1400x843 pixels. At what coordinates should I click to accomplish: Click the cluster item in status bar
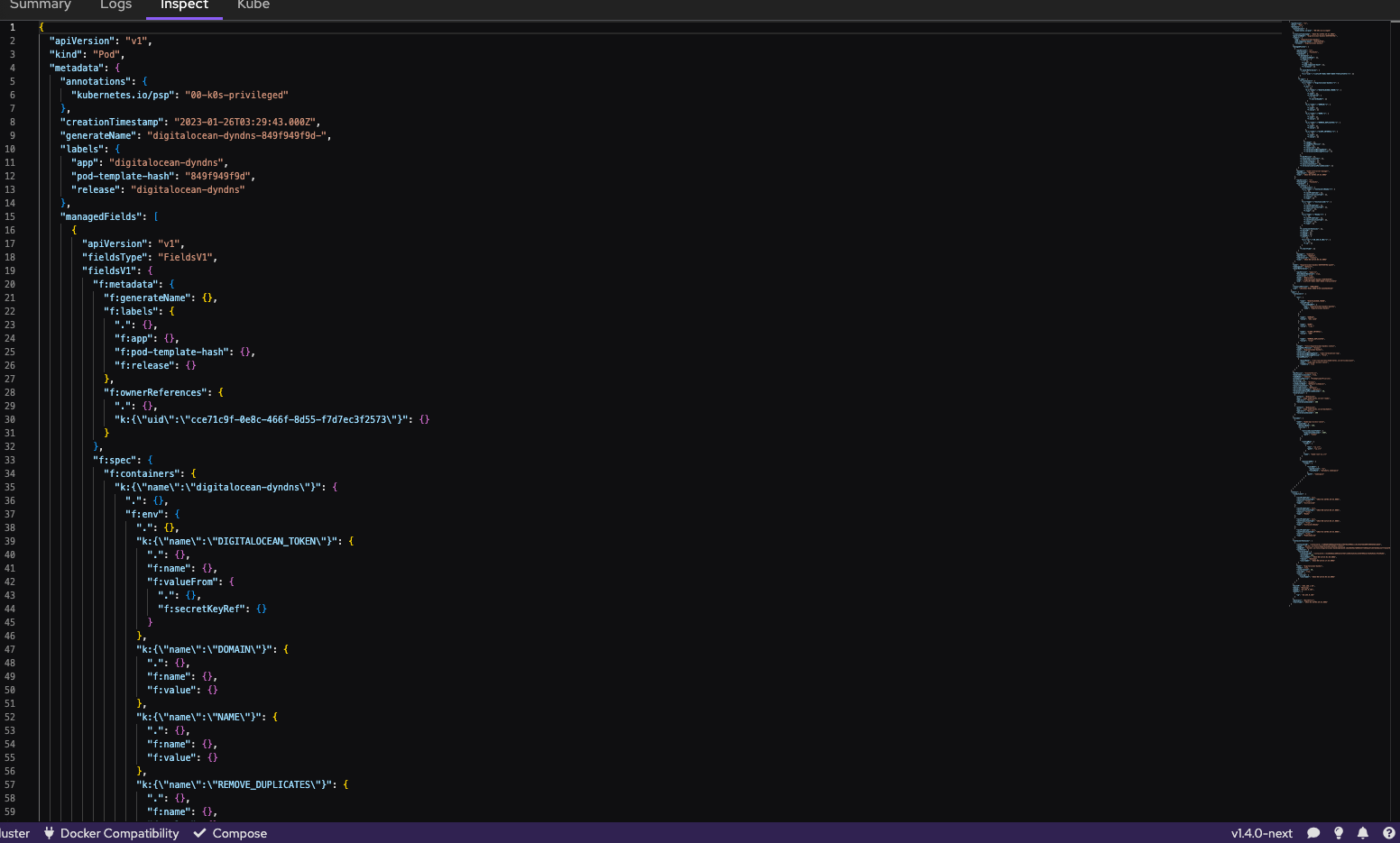click(x=14, y=833)
